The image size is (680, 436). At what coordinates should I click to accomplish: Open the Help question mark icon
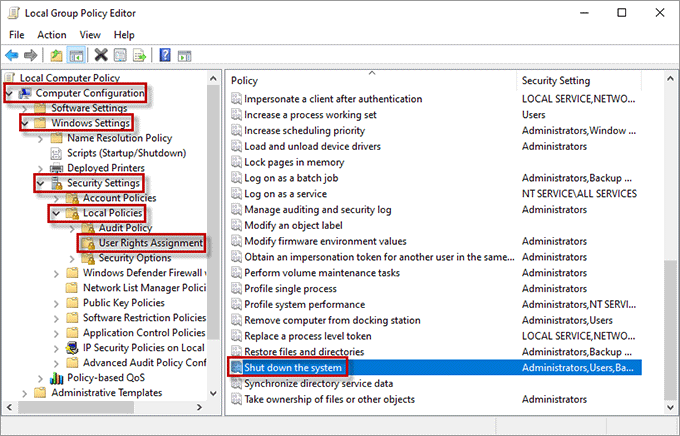(165, 55)
